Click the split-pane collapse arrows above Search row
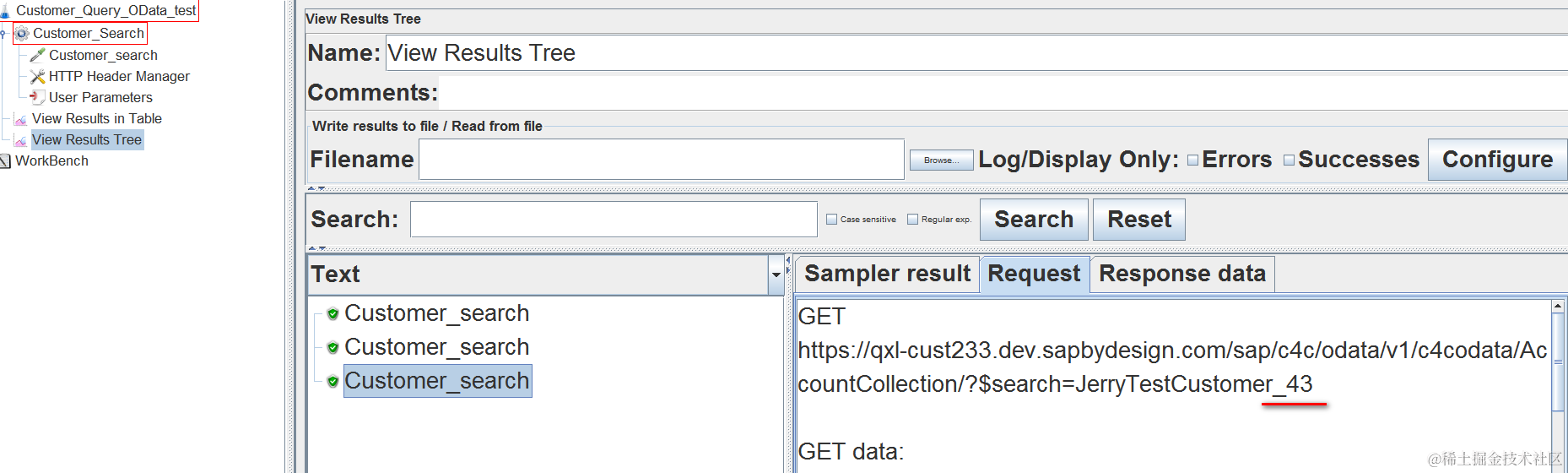 [x=316, y=188]
